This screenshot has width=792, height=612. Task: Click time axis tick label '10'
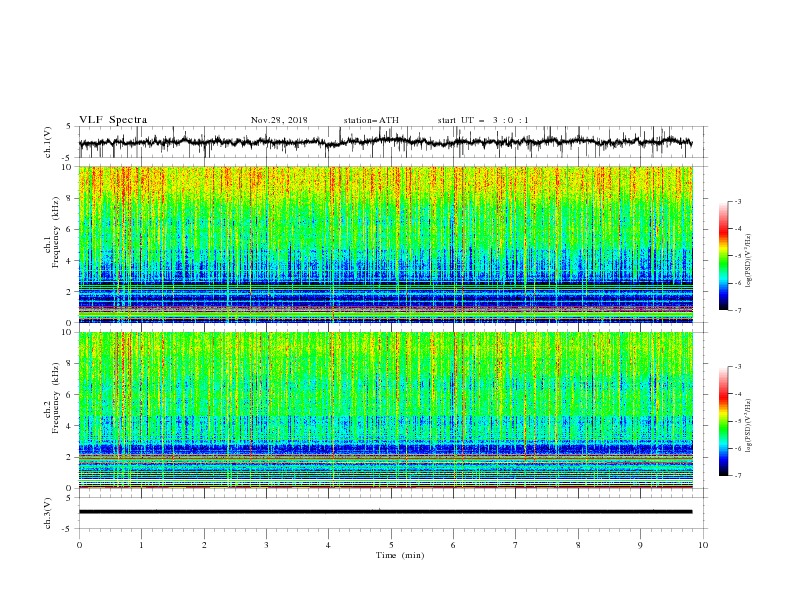[x=703, y=545]
